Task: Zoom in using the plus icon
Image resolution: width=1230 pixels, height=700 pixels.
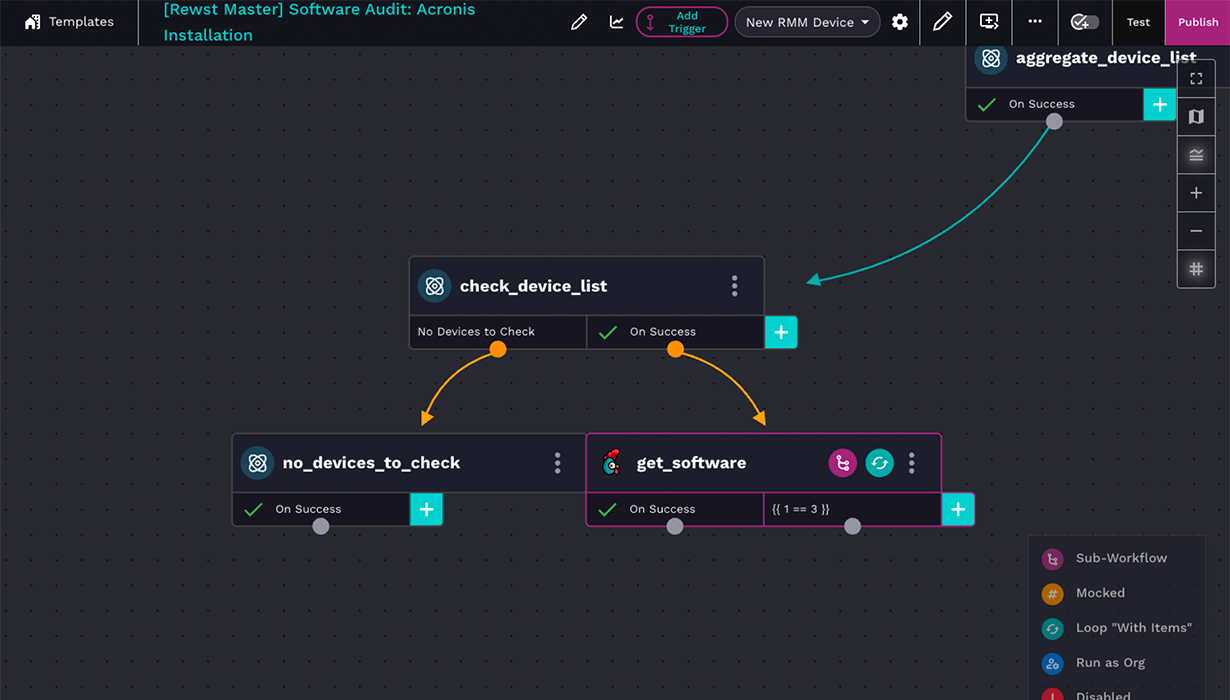Action: [1196, 192]
